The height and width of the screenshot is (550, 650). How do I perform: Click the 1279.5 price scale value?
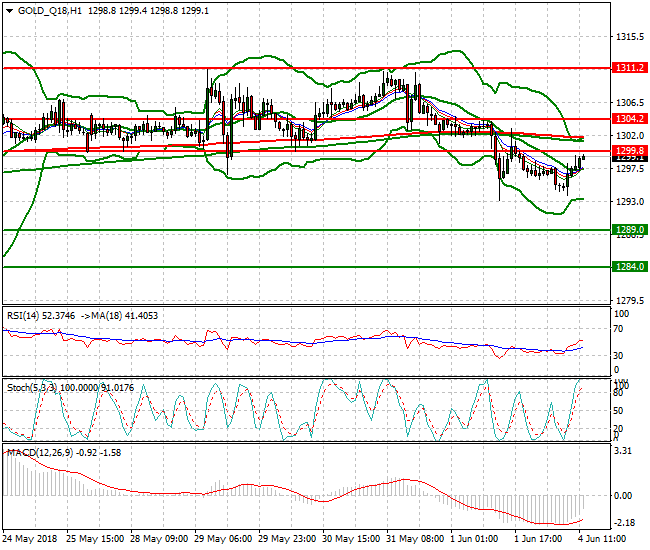click(630, 300)
